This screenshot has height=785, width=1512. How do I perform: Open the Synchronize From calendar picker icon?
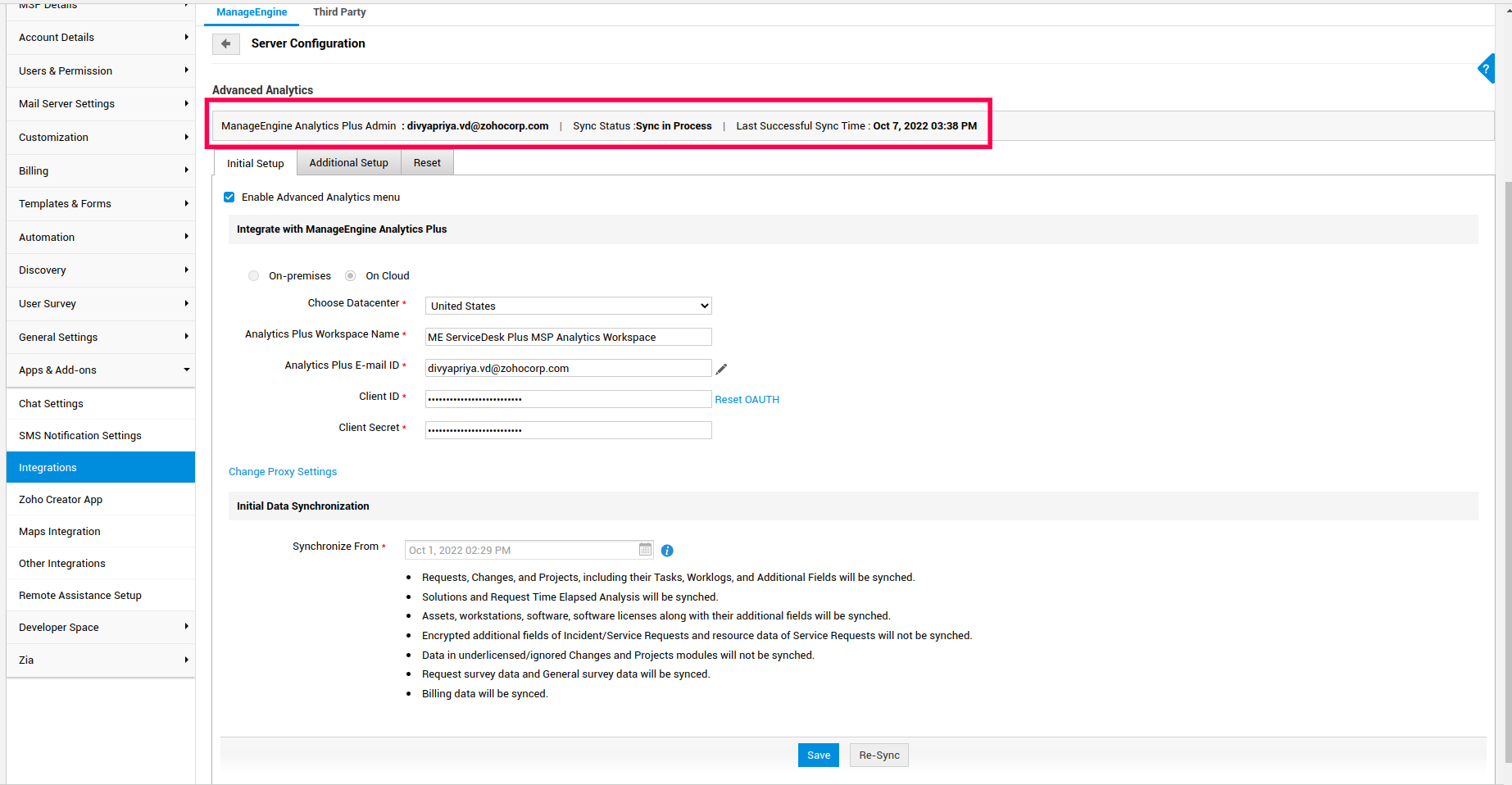pyautogui.click(x=645, y=549)
